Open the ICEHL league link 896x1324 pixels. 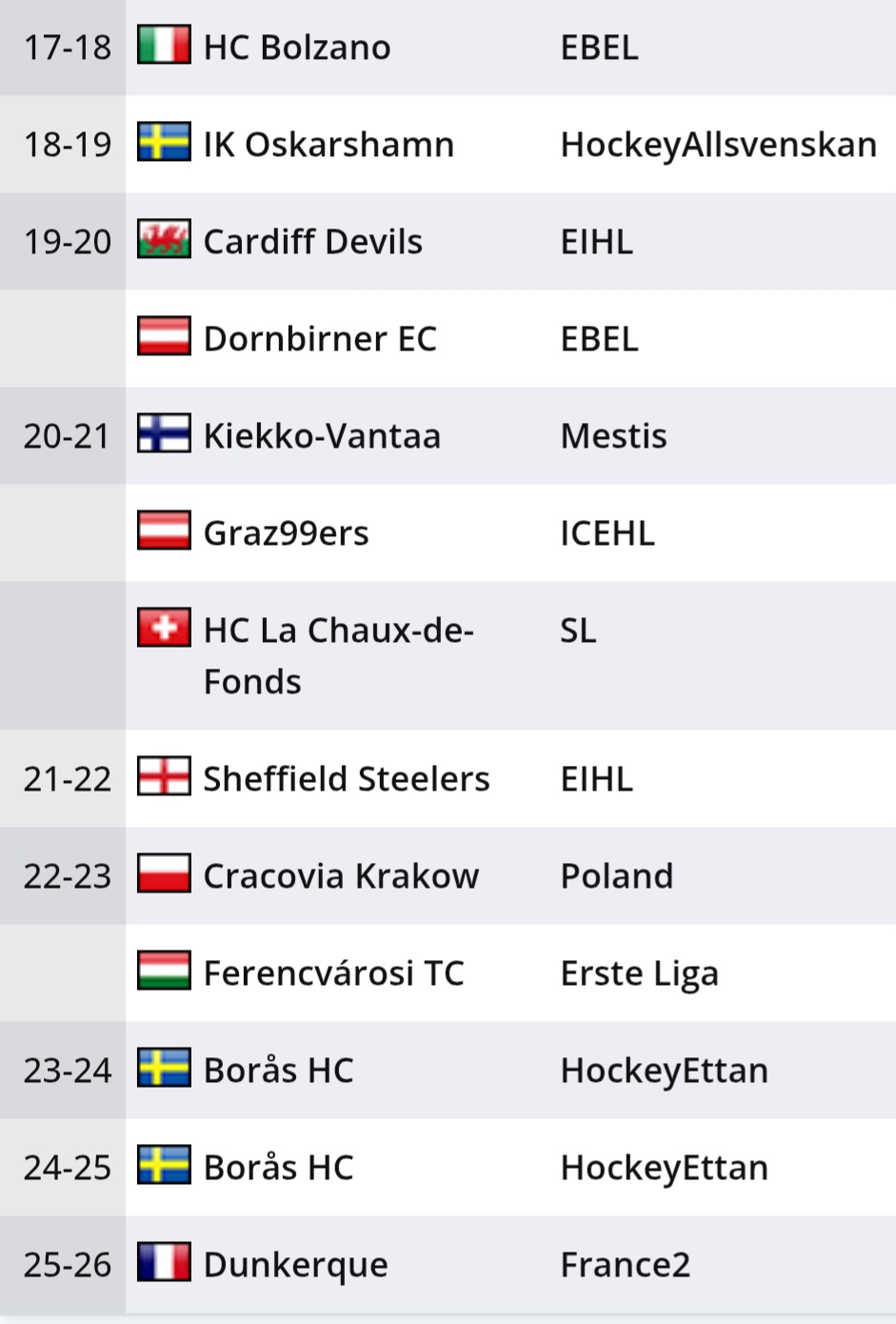click(x=607, y=533)
